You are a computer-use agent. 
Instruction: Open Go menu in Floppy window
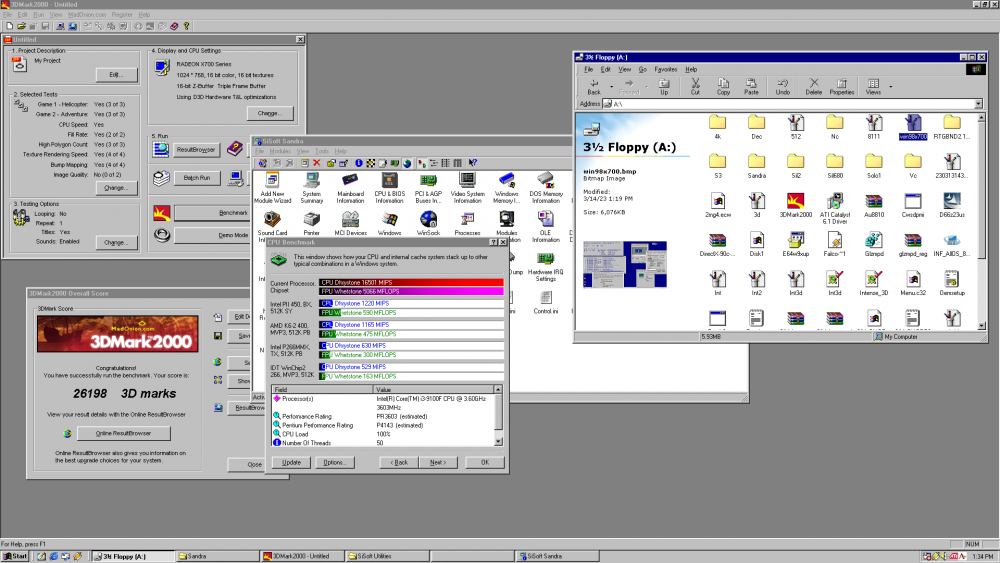pos(642,69)
